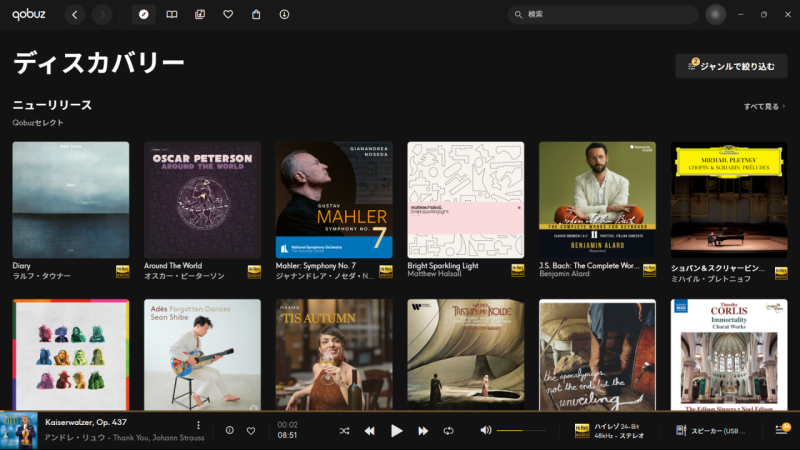Click the track info icon in player
The width and height of the screenshot is (800, 450).
coord(230,430)
